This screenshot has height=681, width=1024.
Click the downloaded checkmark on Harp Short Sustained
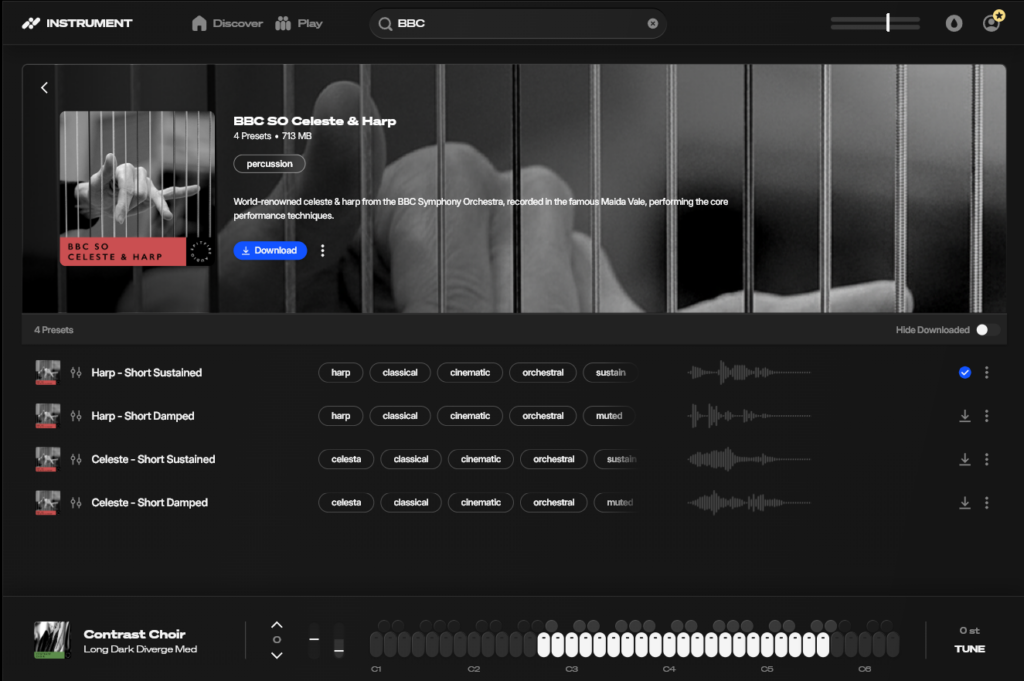pos(965,373)
